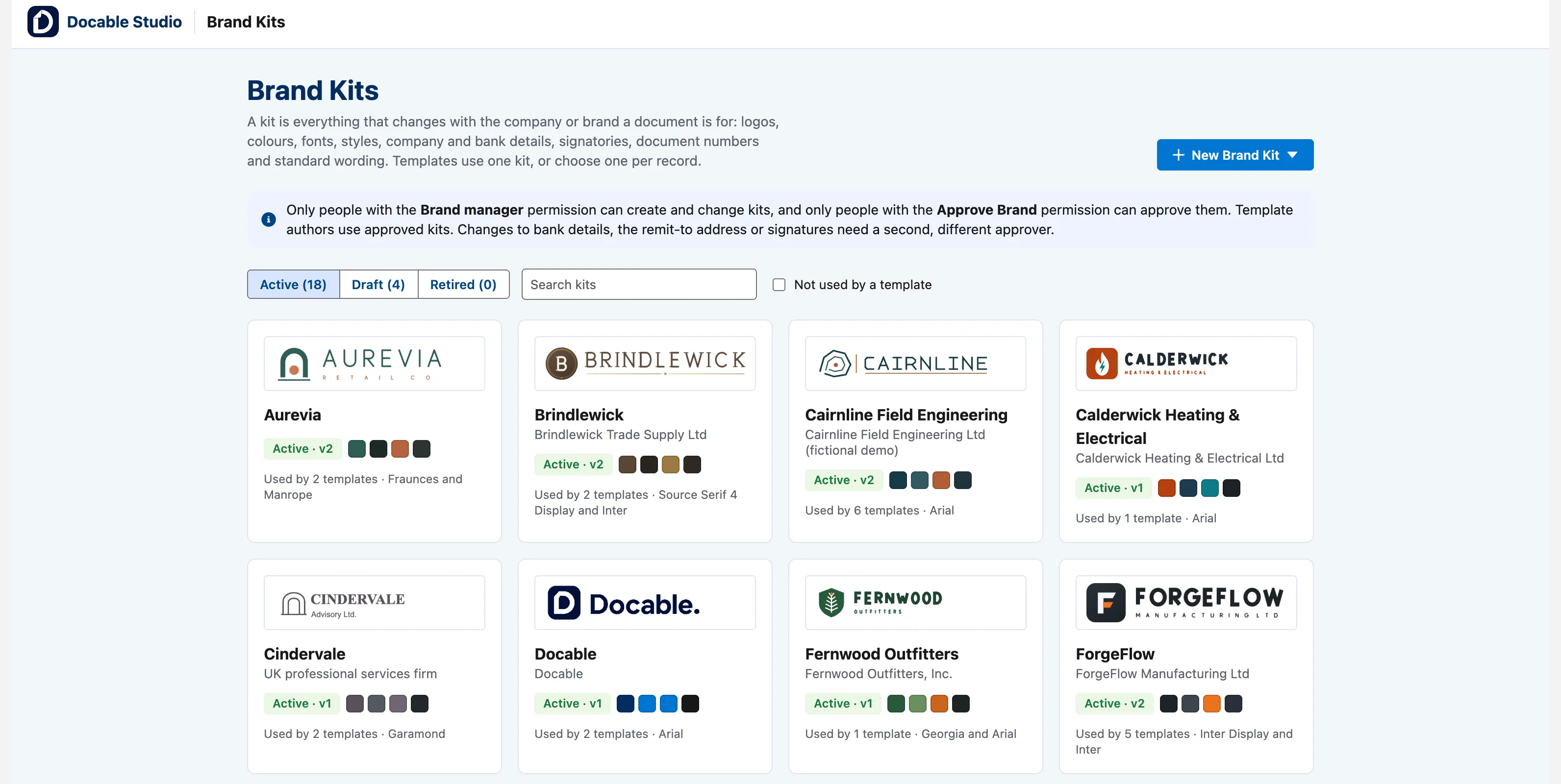The width and height of the screenshot is (1561, 784).
Task: Click the Search kits input field
Action: tap(639, 284)
